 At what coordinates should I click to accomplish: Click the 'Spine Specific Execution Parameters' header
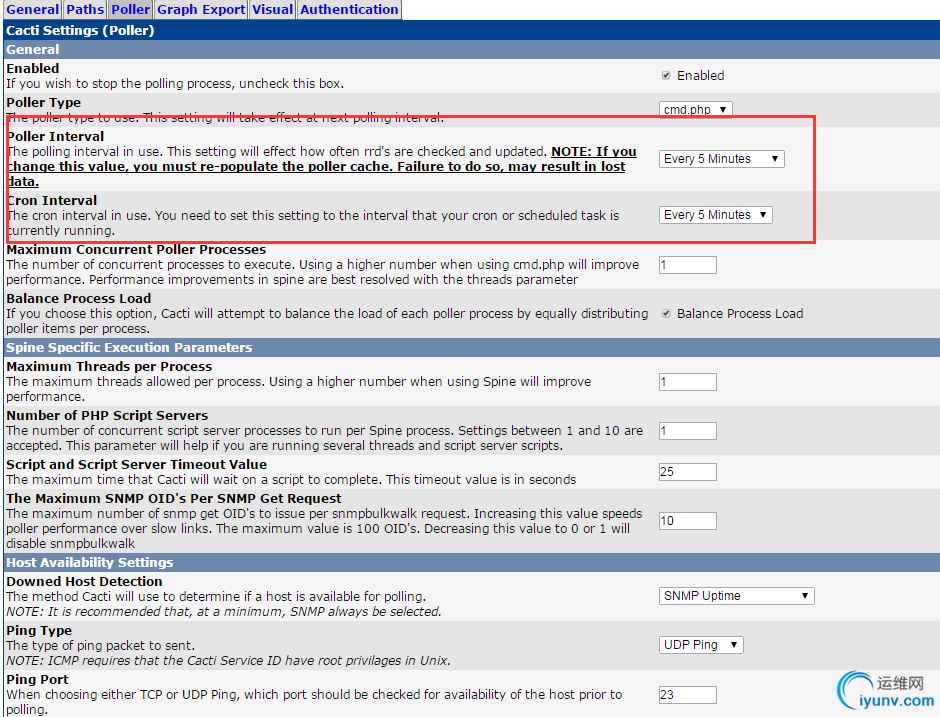tap(129, 348)
